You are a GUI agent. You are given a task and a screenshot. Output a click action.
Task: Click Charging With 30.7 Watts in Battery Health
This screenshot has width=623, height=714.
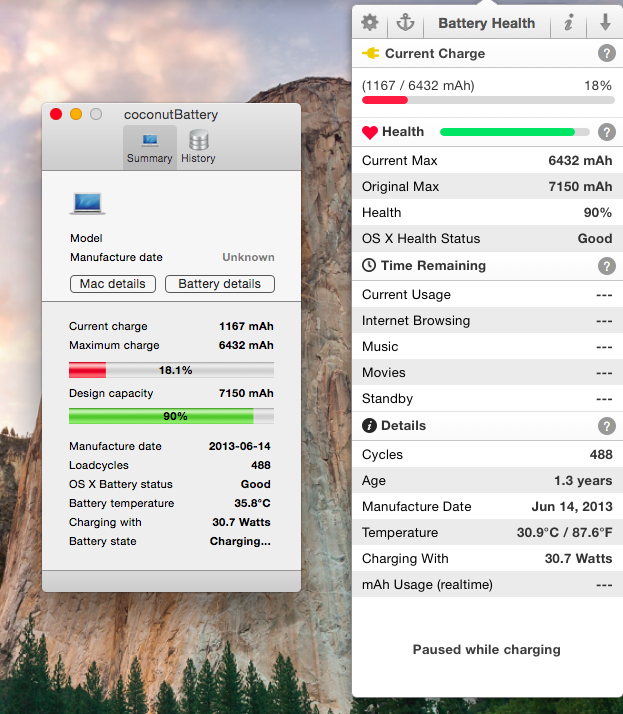[x=487, y=558]
